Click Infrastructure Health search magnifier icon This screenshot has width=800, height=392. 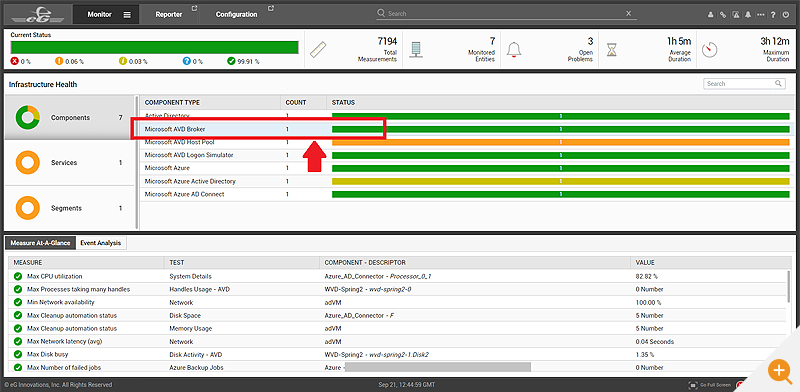coord(778,83)
